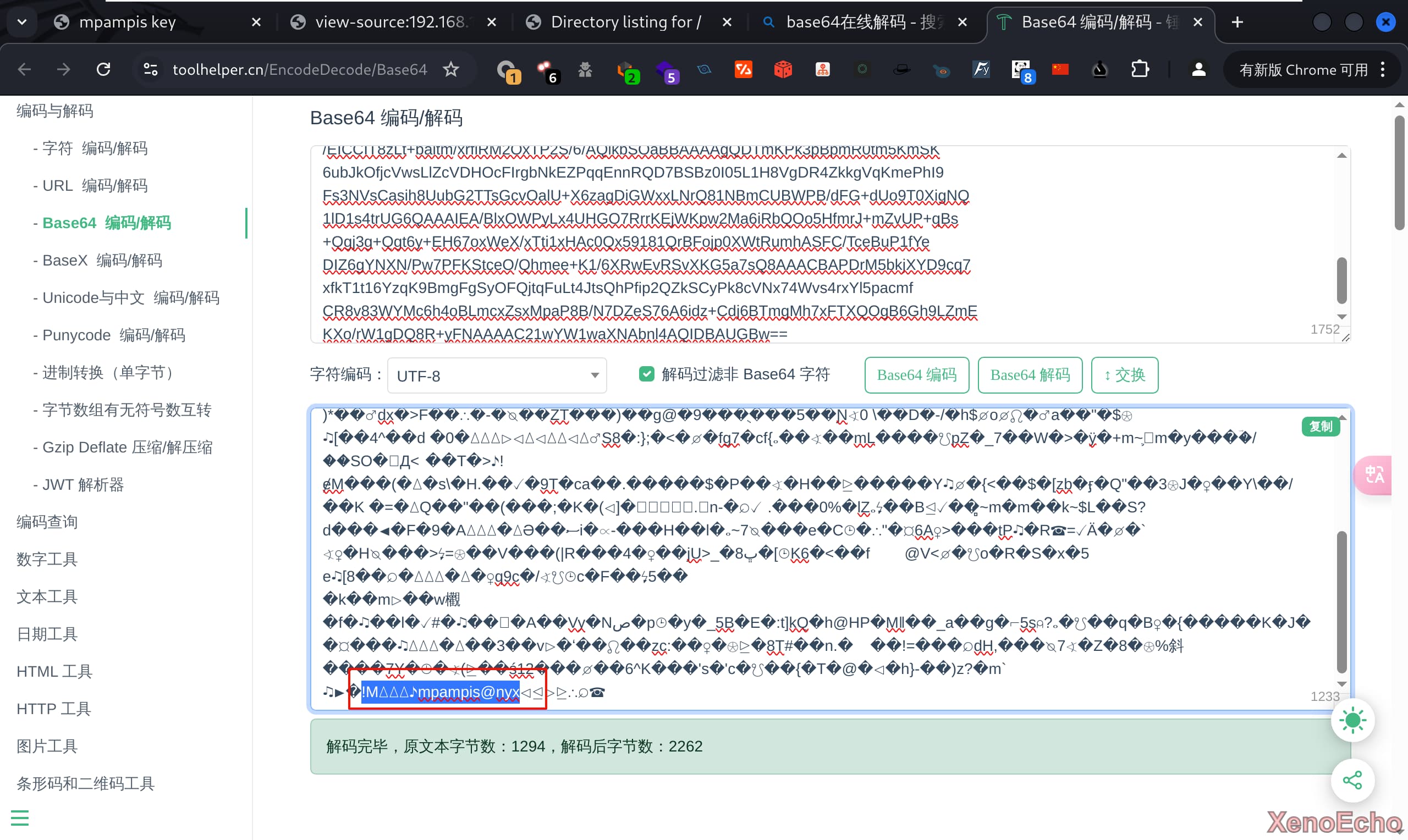Toggle the sun-shaped theme switch
Viewport: 1408px width, 840px height.
coord(1352,720)
